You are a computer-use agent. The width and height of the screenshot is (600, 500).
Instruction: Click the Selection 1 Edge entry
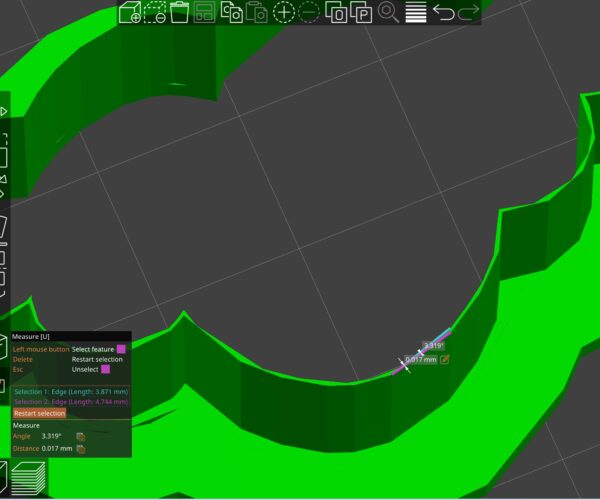[70, 391]
